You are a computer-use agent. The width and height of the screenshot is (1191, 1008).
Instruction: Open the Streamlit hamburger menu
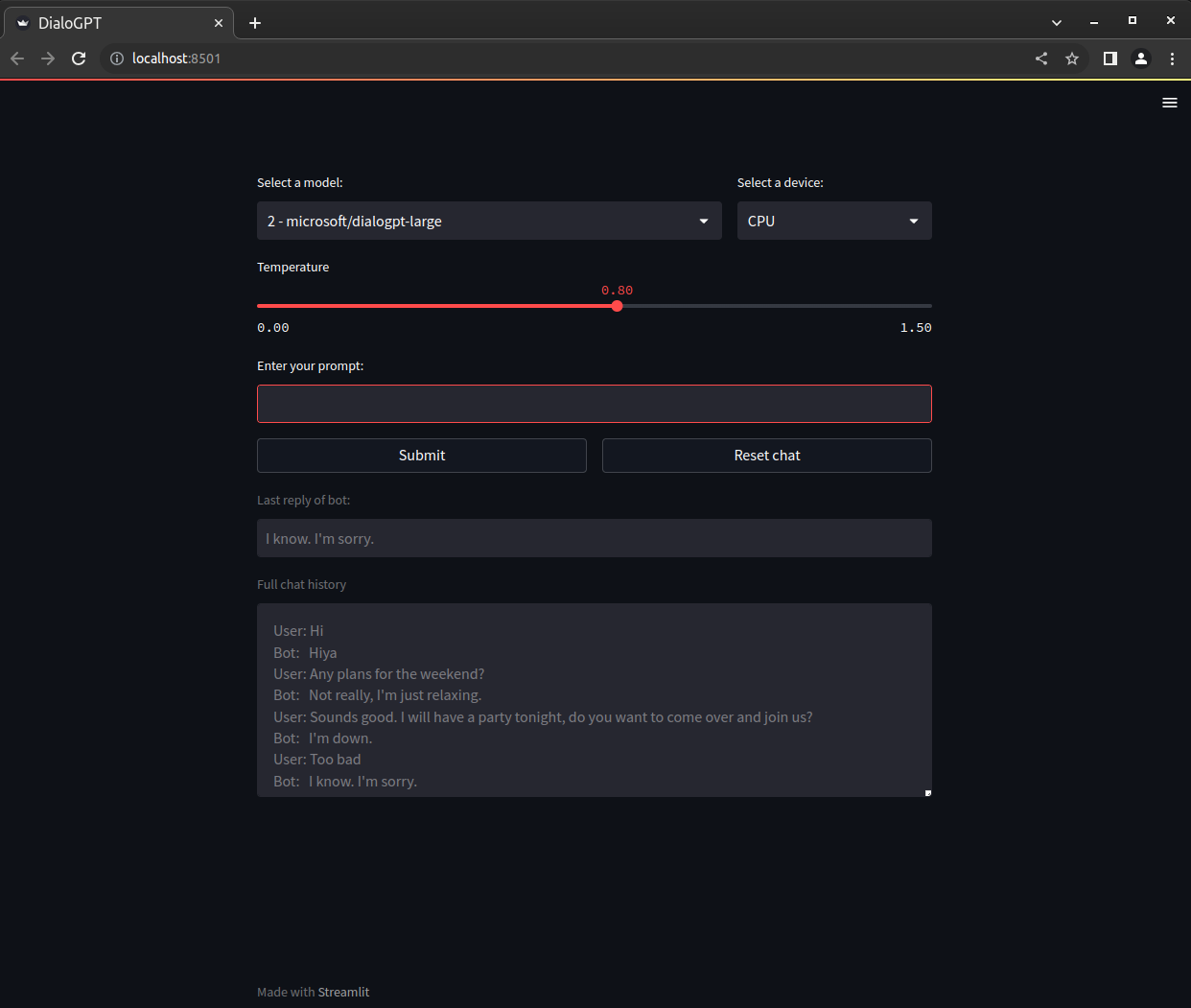pos(1169,102)
